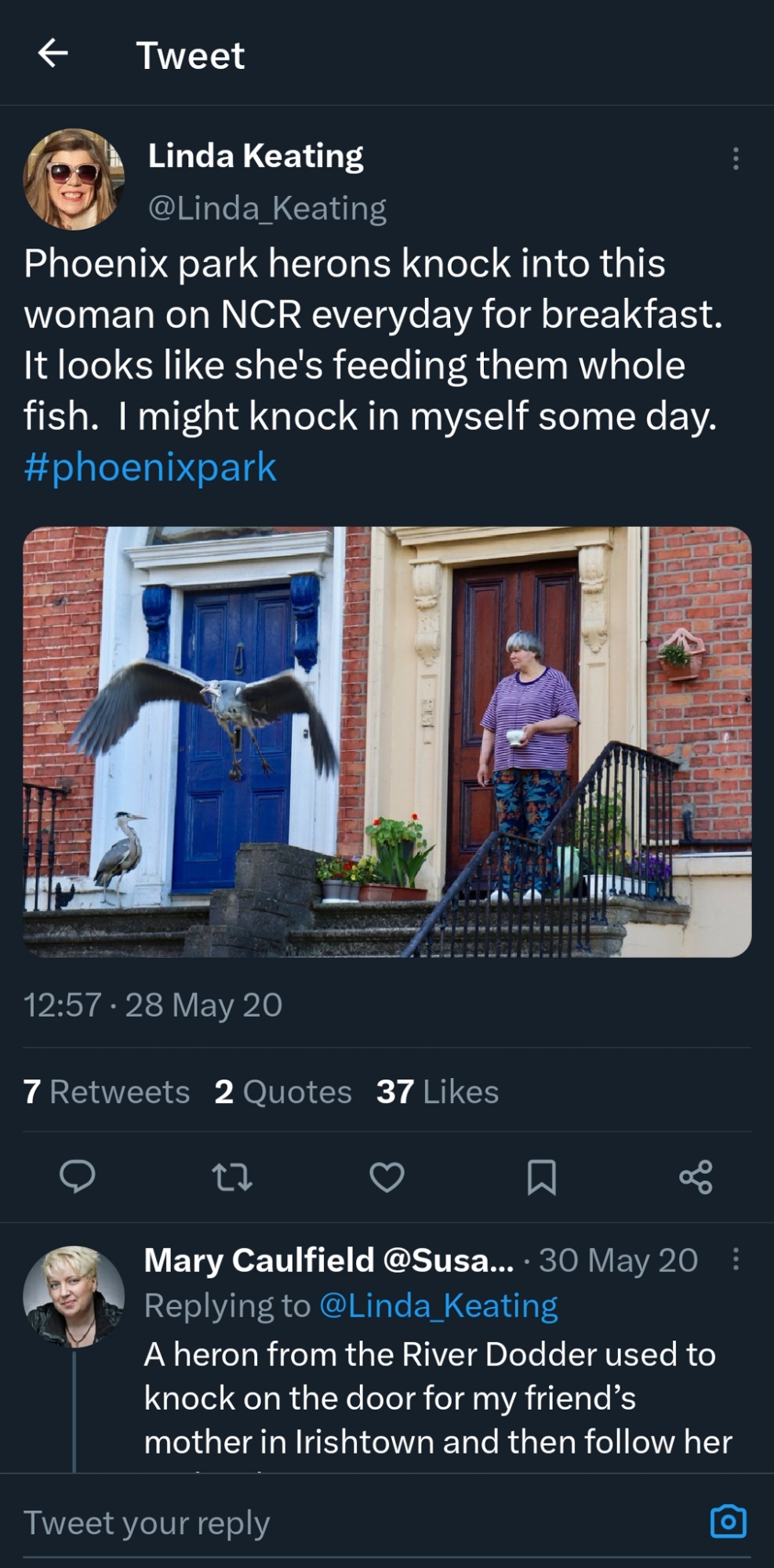Open the main tweet's three-dot menu
This screenshot has width=774, height=1568.
click(x=735, y=159)
